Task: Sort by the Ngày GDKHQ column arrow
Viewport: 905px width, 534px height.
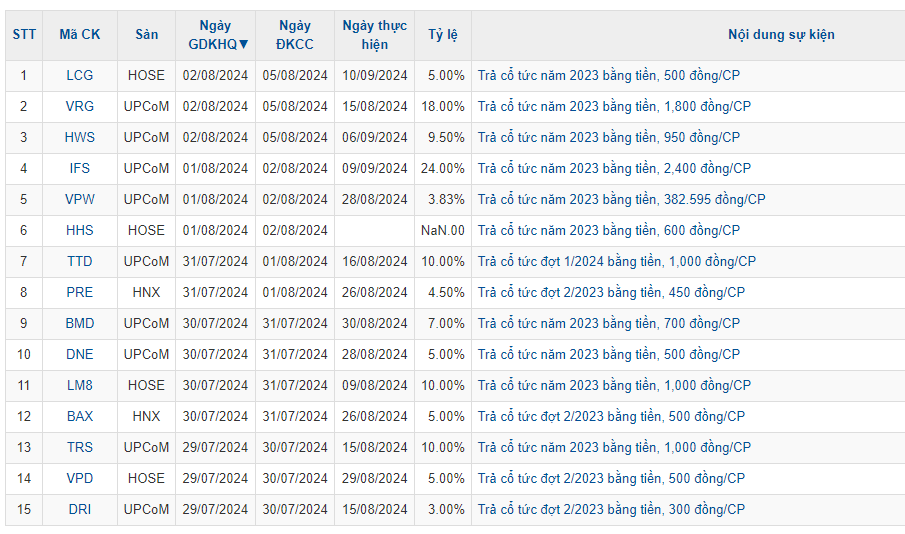Action: pyautogui.click(x=243, y=44)
